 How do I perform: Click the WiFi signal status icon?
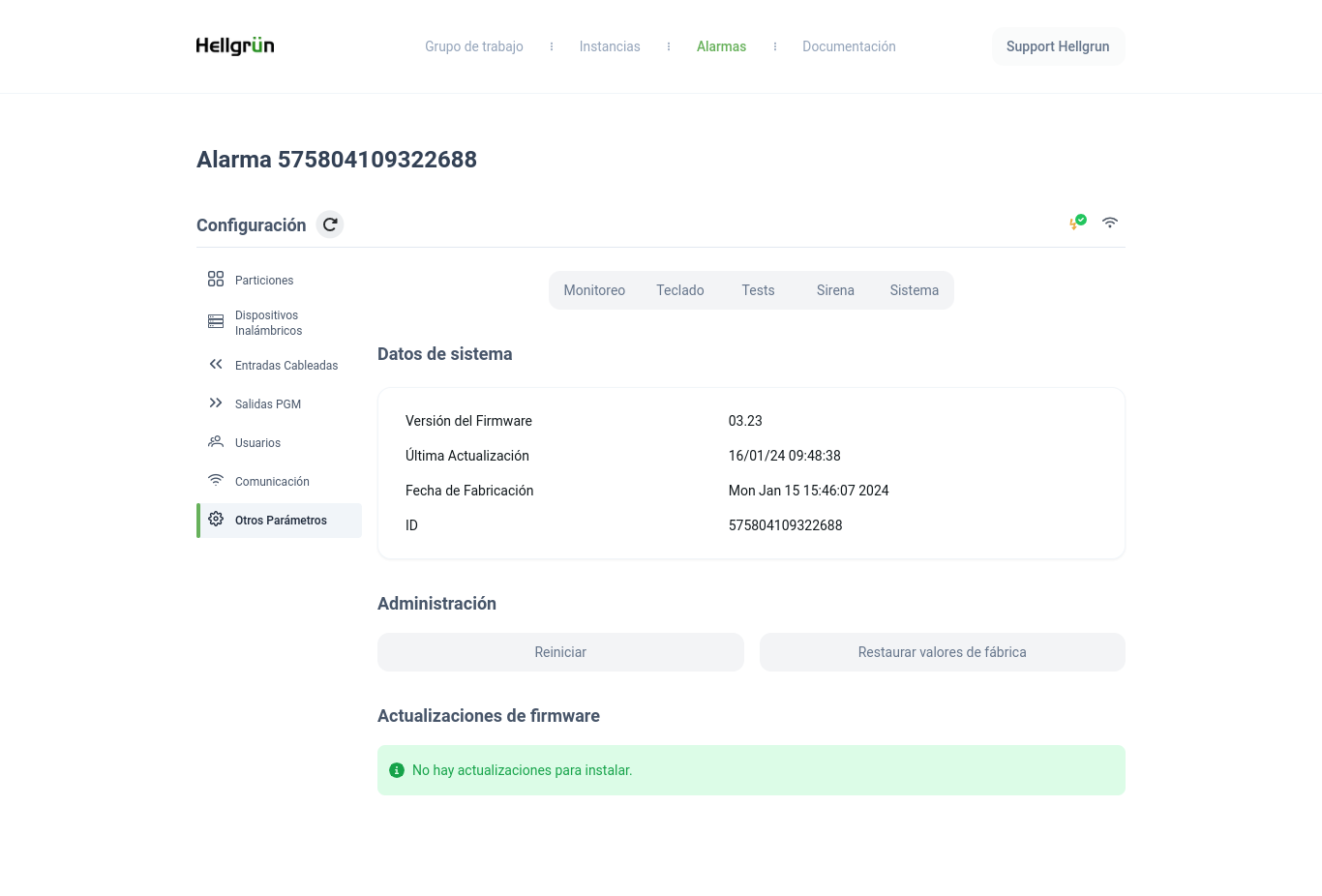click(1110, 223)
